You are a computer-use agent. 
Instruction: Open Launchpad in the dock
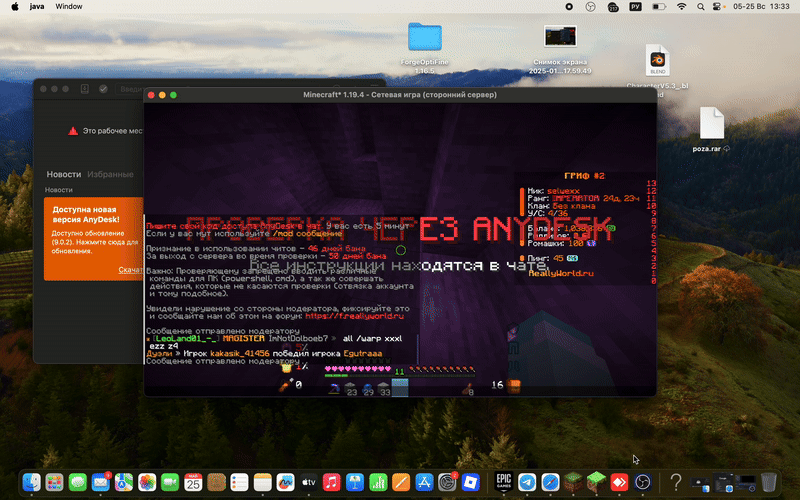[x=54, y=482]
